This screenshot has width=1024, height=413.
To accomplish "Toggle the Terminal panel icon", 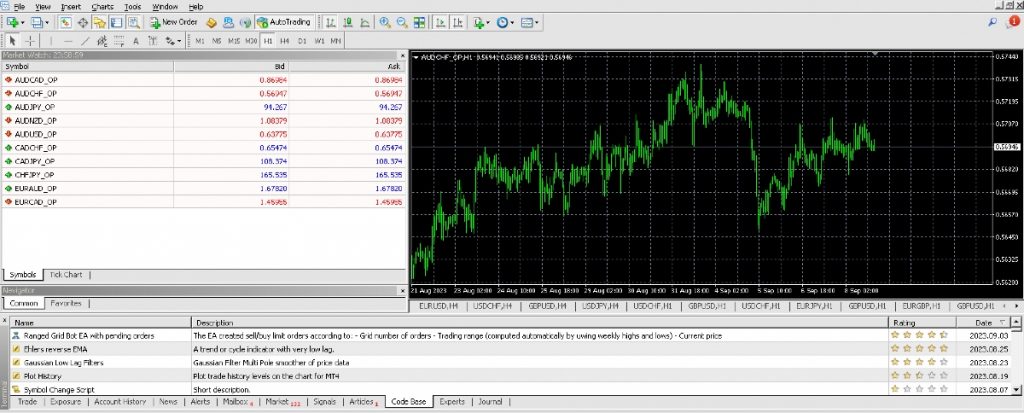I will click(x=116, y=22).
